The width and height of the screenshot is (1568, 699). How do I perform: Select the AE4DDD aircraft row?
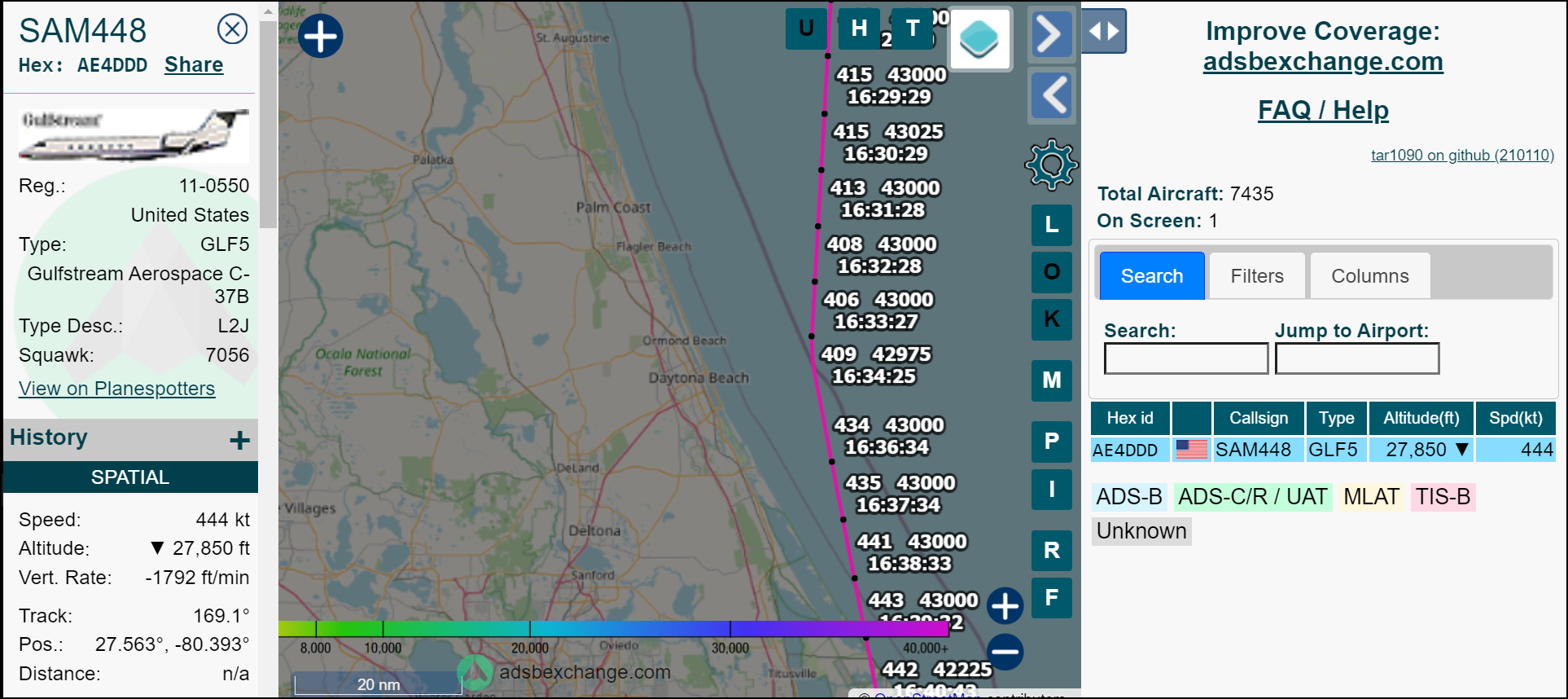[x=1323, y=450]
